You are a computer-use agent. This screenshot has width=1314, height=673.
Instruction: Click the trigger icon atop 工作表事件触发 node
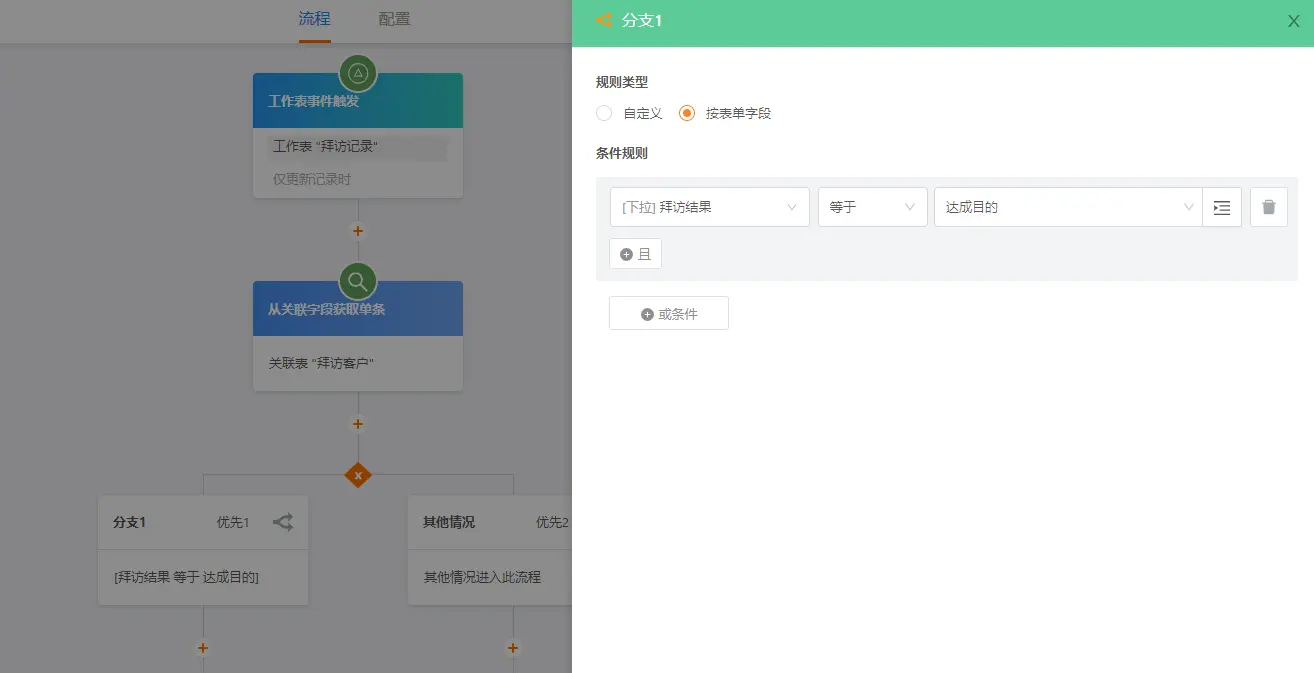358,73
